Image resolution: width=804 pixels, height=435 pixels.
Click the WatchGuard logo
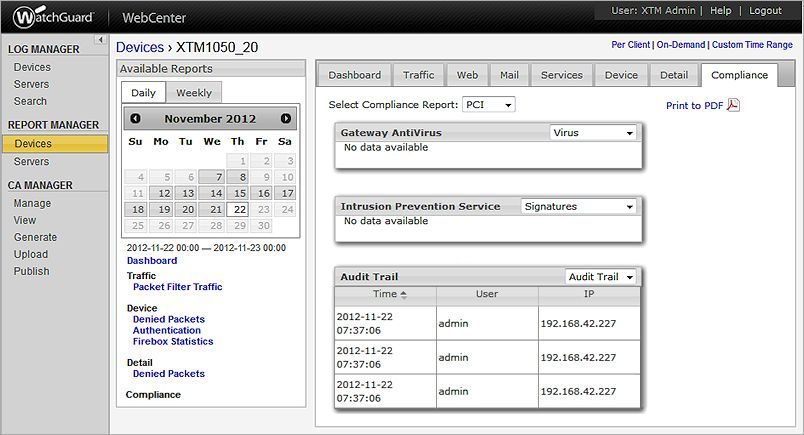point(53,17)
